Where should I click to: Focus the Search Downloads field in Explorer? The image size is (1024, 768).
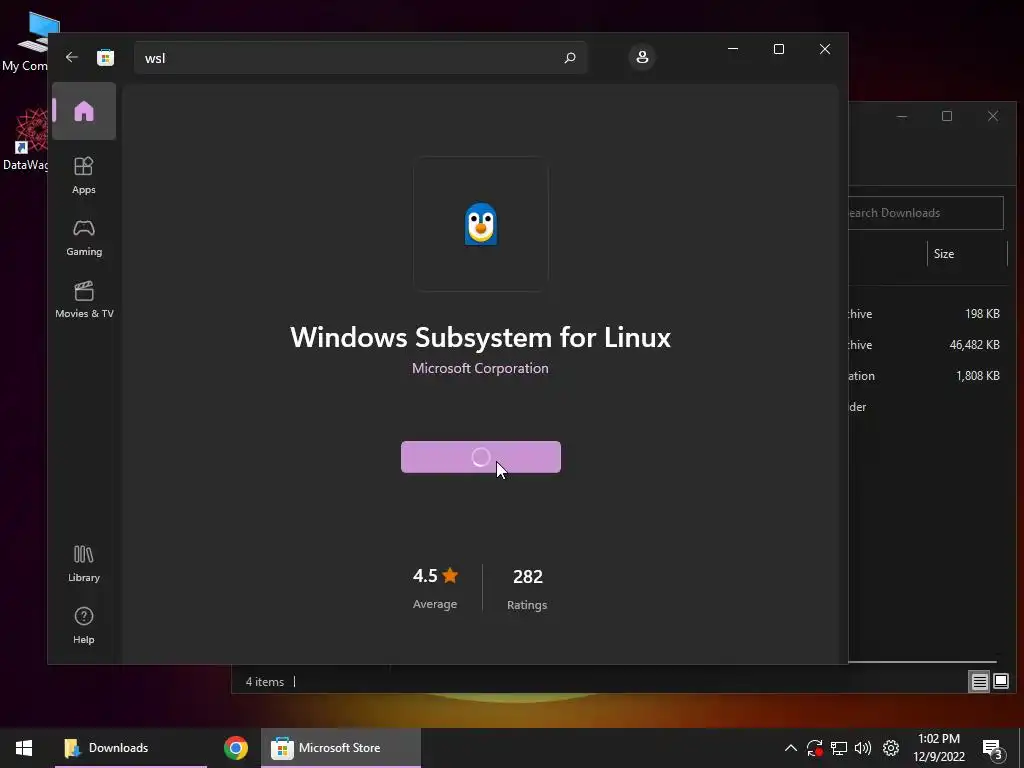(925, 213)
